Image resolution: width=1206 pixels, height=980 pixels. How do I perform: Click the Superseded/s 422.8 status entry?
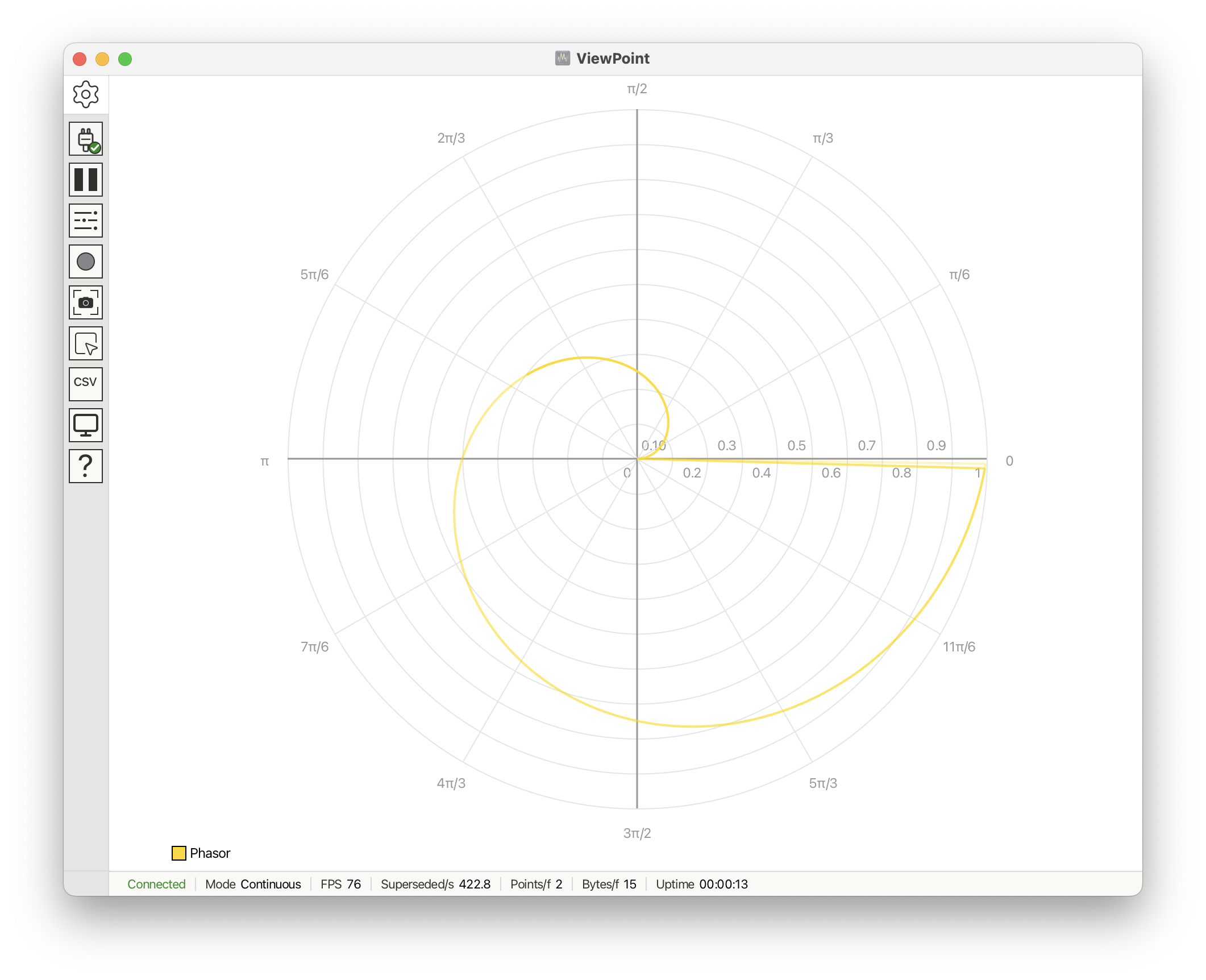435,884
